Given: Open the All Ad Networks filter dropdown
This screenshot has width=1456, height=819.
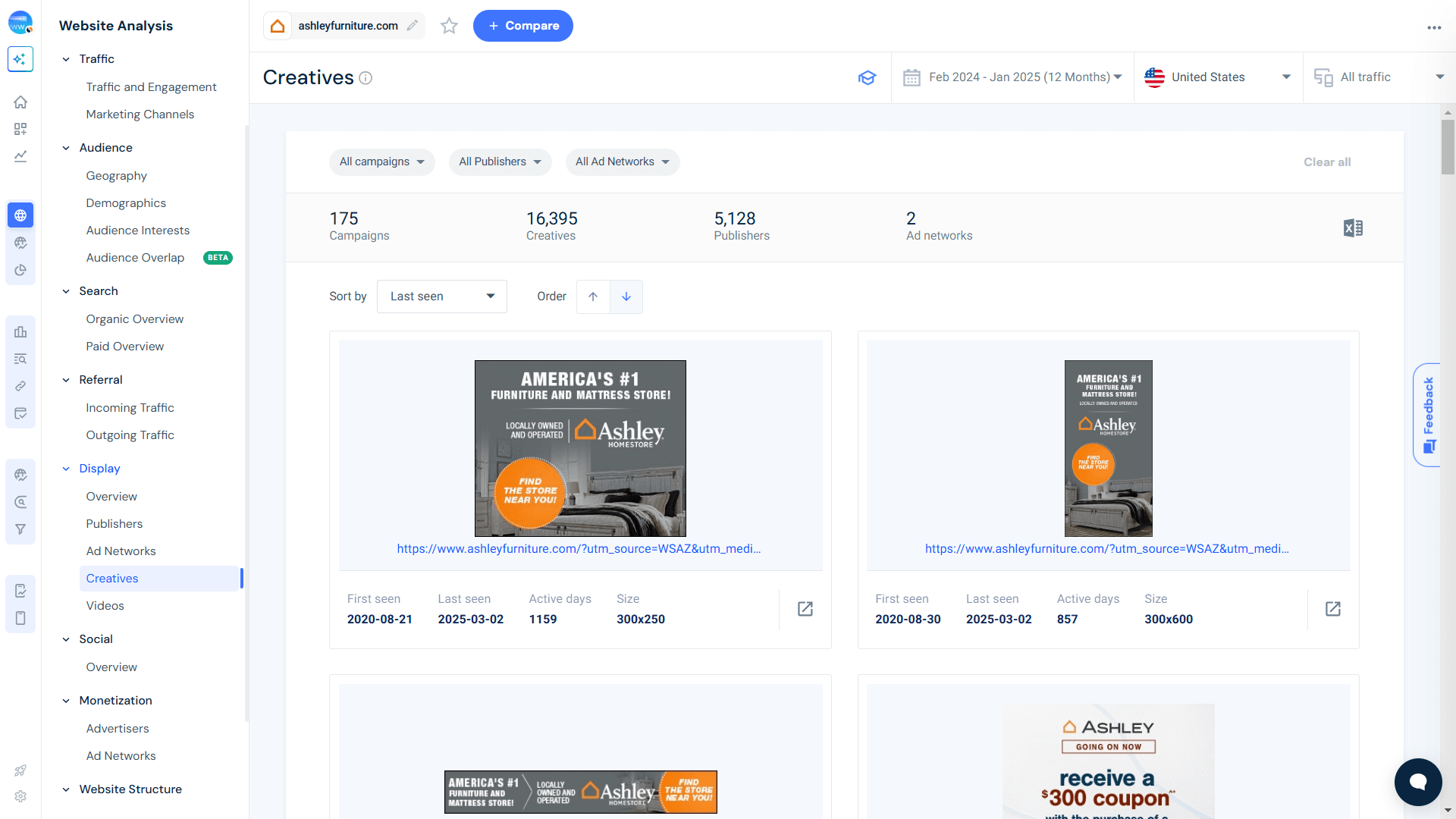Looking at the screenshot, I should 623,162.
